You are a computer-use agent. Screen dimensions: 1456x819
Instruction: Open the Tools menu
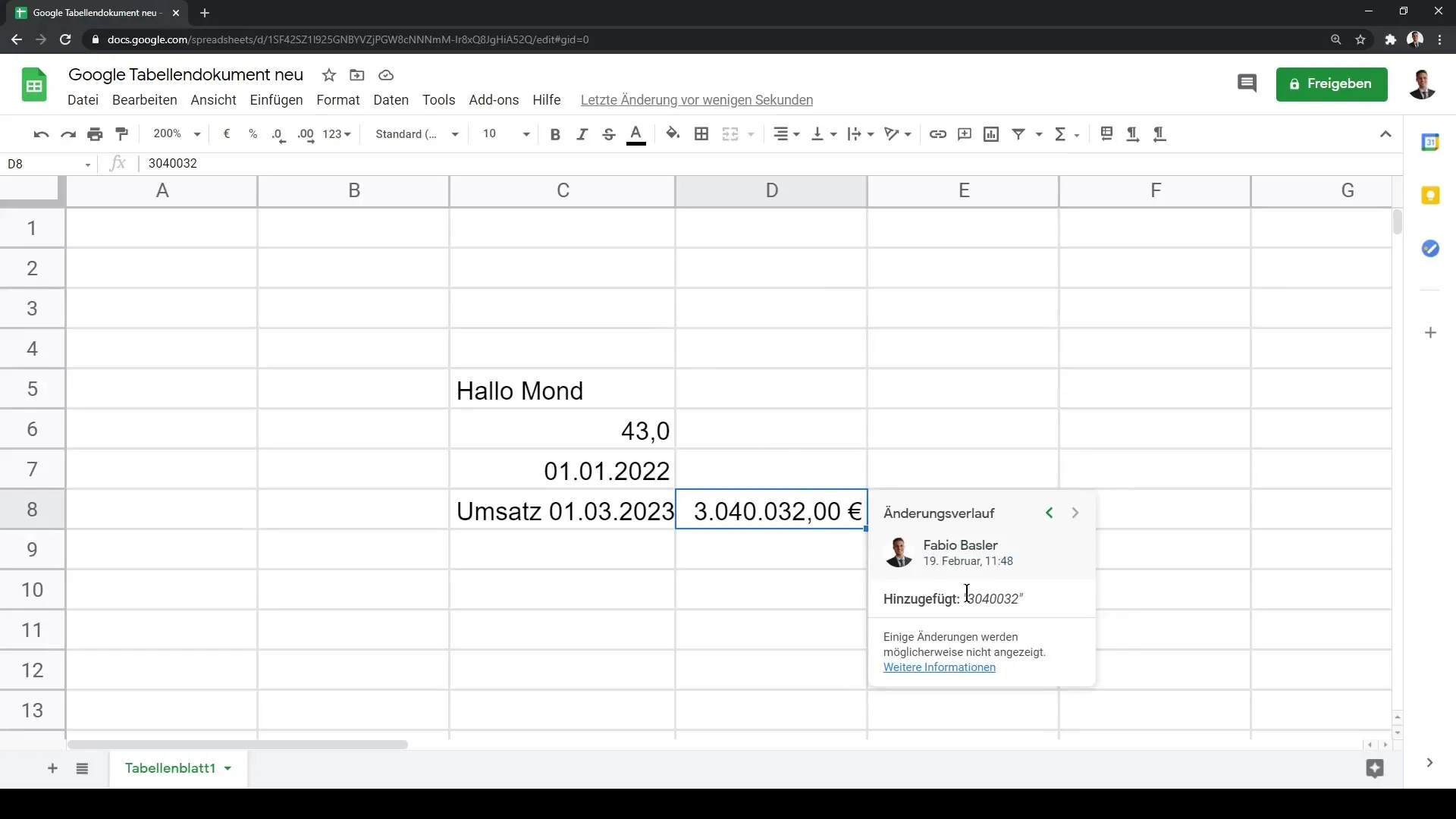pyautogui.click(x=438, y=100)
